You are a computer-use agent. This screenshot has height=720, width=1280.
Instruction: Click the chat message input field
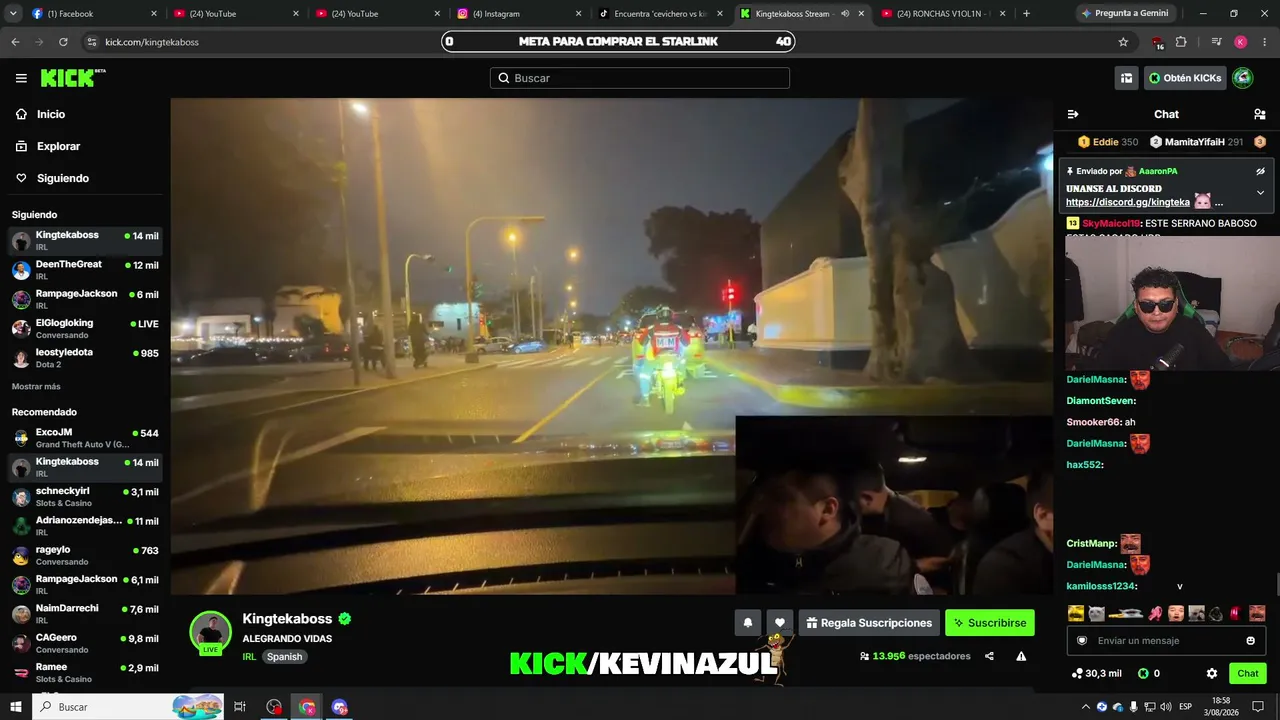1166,641
